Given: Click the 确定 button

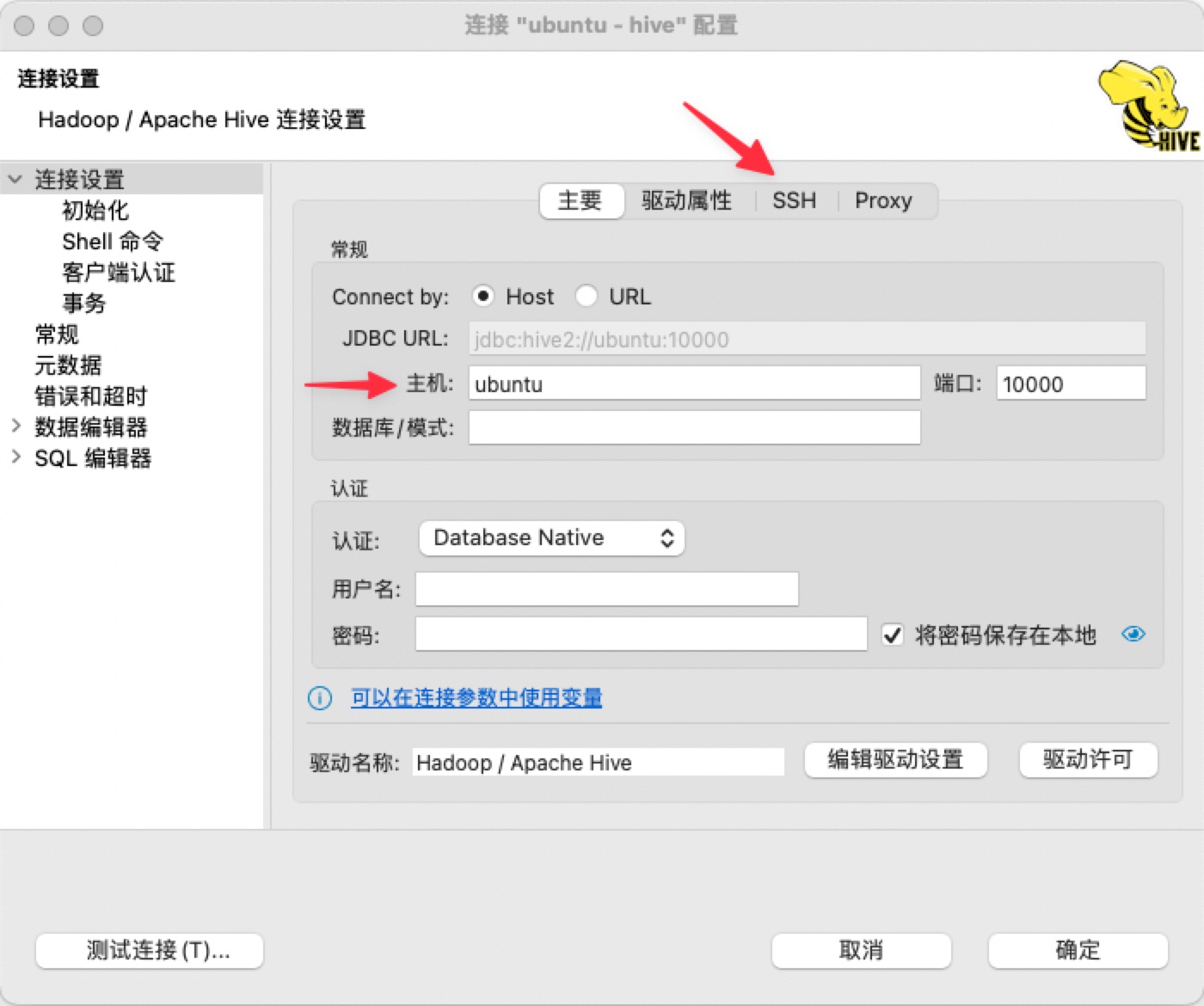Looking at the screenshot, I should pos(1078,951).
